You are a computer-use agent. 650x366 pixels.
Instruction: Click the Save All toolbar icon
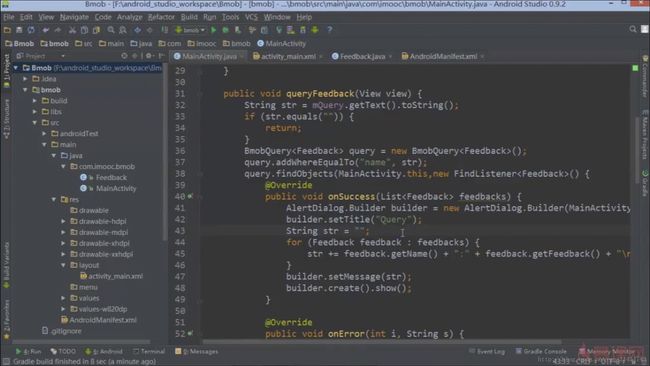(x=19, y=30)
